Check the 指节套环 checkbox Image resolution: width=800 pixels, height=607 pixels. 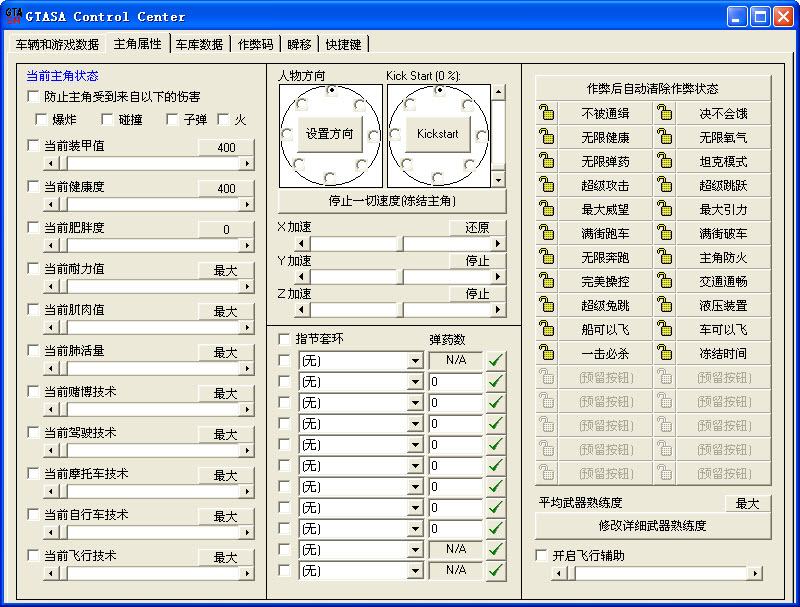[x=285, y=339]
